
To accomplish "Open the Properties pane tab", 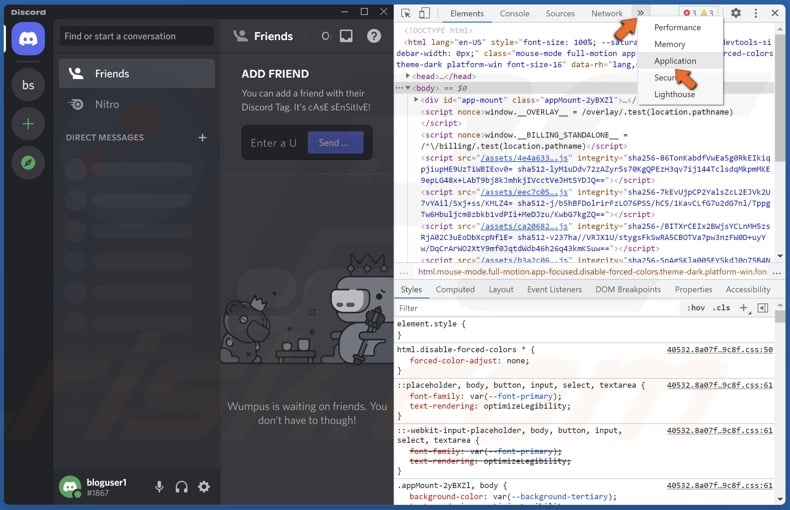I will pos(693,289).
